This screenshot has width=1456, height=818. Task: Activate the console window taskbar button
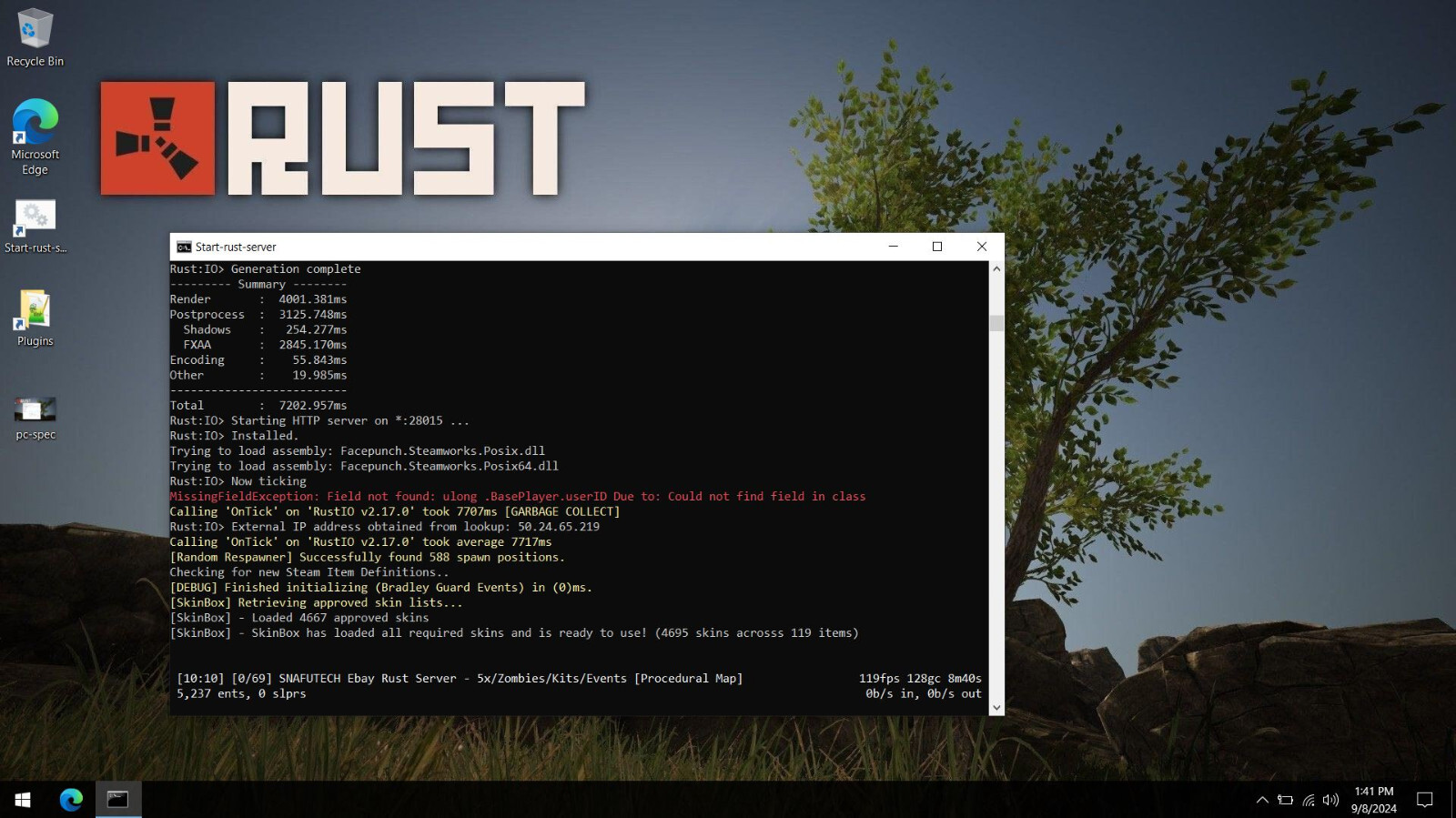tap(118, 799)
